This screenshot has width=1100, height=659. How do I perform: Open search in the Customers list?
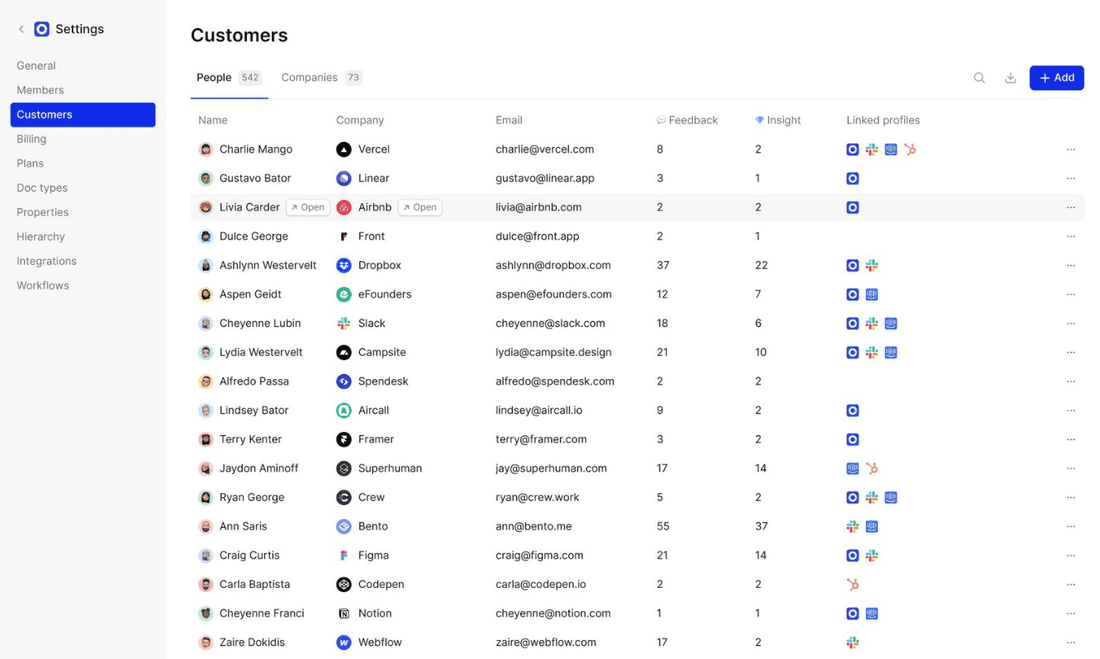tap(979, 77)
